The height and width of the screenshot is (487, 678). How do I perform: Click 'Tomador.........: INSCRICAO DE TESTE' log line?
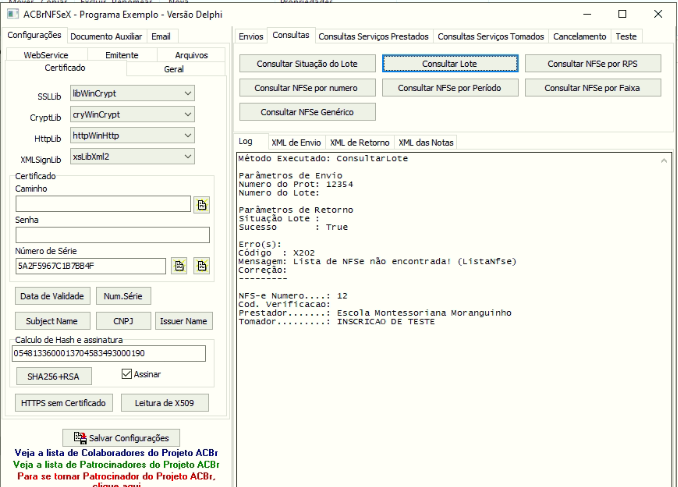(x=336, y=321)
